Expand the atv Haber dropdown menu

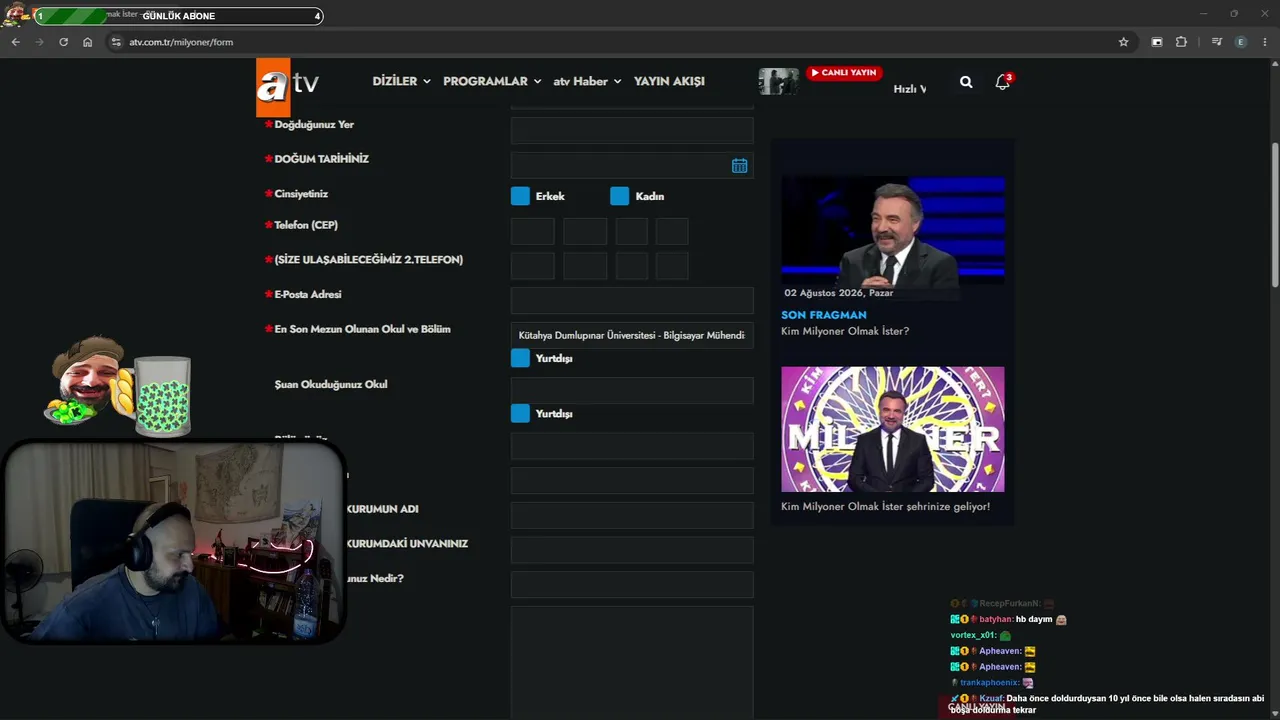(587, 81)
